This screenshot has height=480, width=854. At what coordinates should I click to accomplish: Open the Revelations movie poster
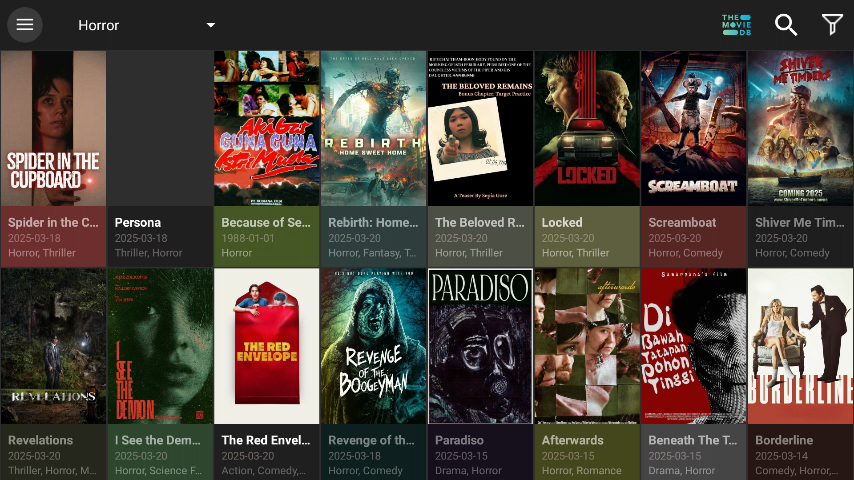tap(53, 346)
